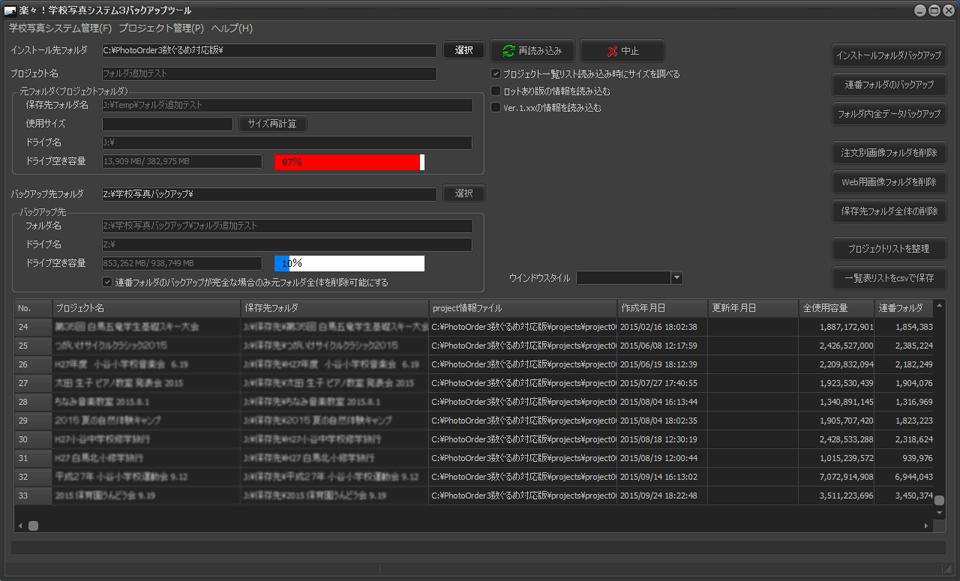Toggle ロットあり版の情報を読み込む checkbox
The image size is (960, 581).
[496, 91]
